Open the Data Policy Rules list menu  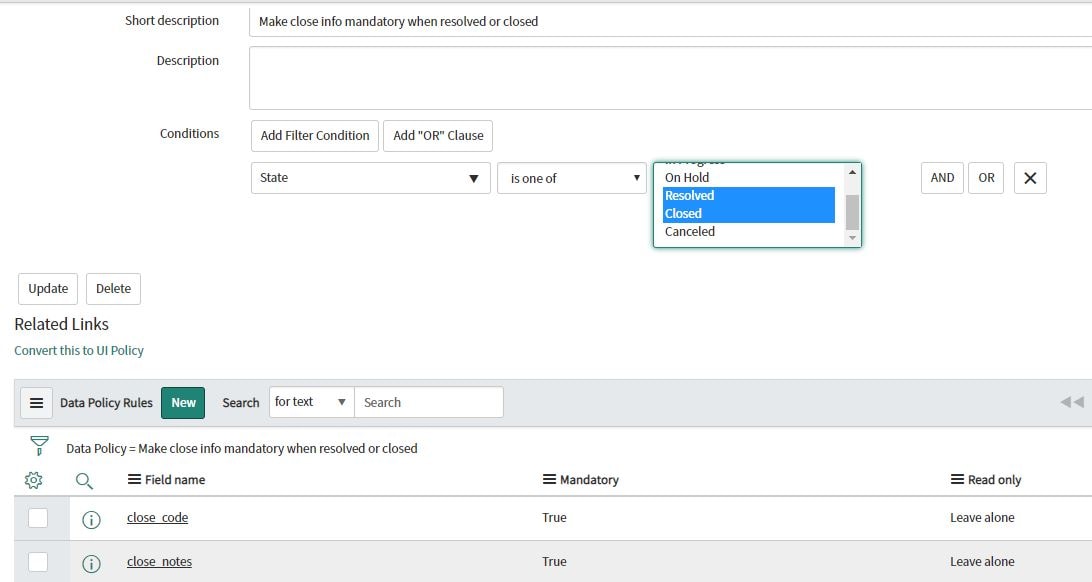pos(36,402)
